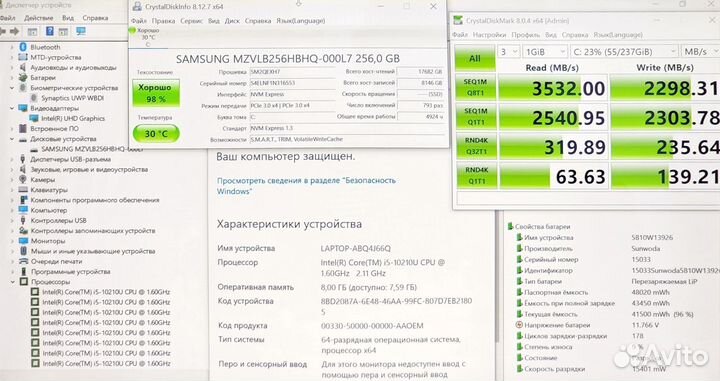720x381 pixels.
Task: Open the Безопасность Windows details link
Action: tap(306, 186)
